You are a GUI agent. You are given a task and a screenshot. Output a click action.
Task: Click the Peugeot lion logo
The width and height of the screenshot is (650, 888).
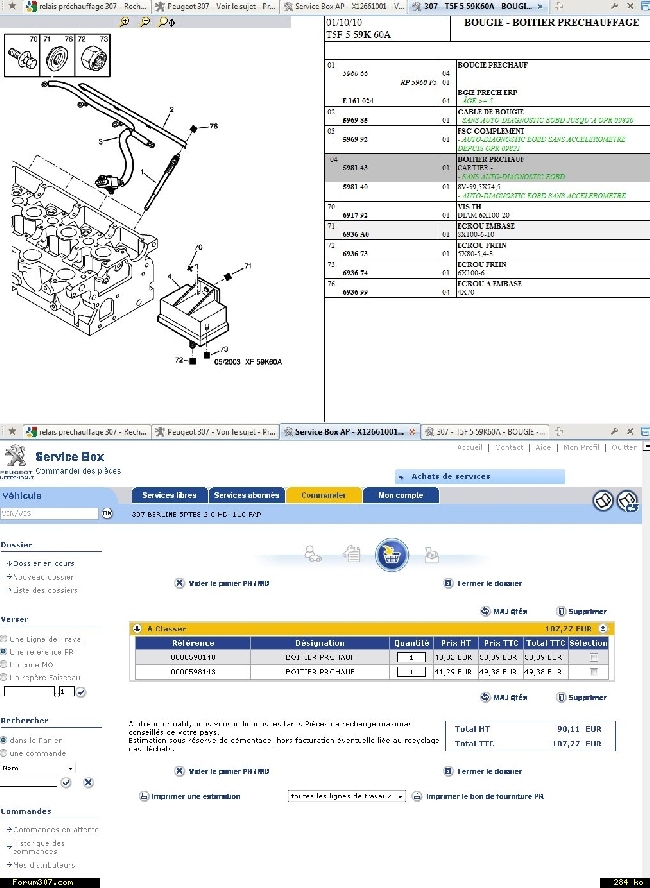[15, 456]
